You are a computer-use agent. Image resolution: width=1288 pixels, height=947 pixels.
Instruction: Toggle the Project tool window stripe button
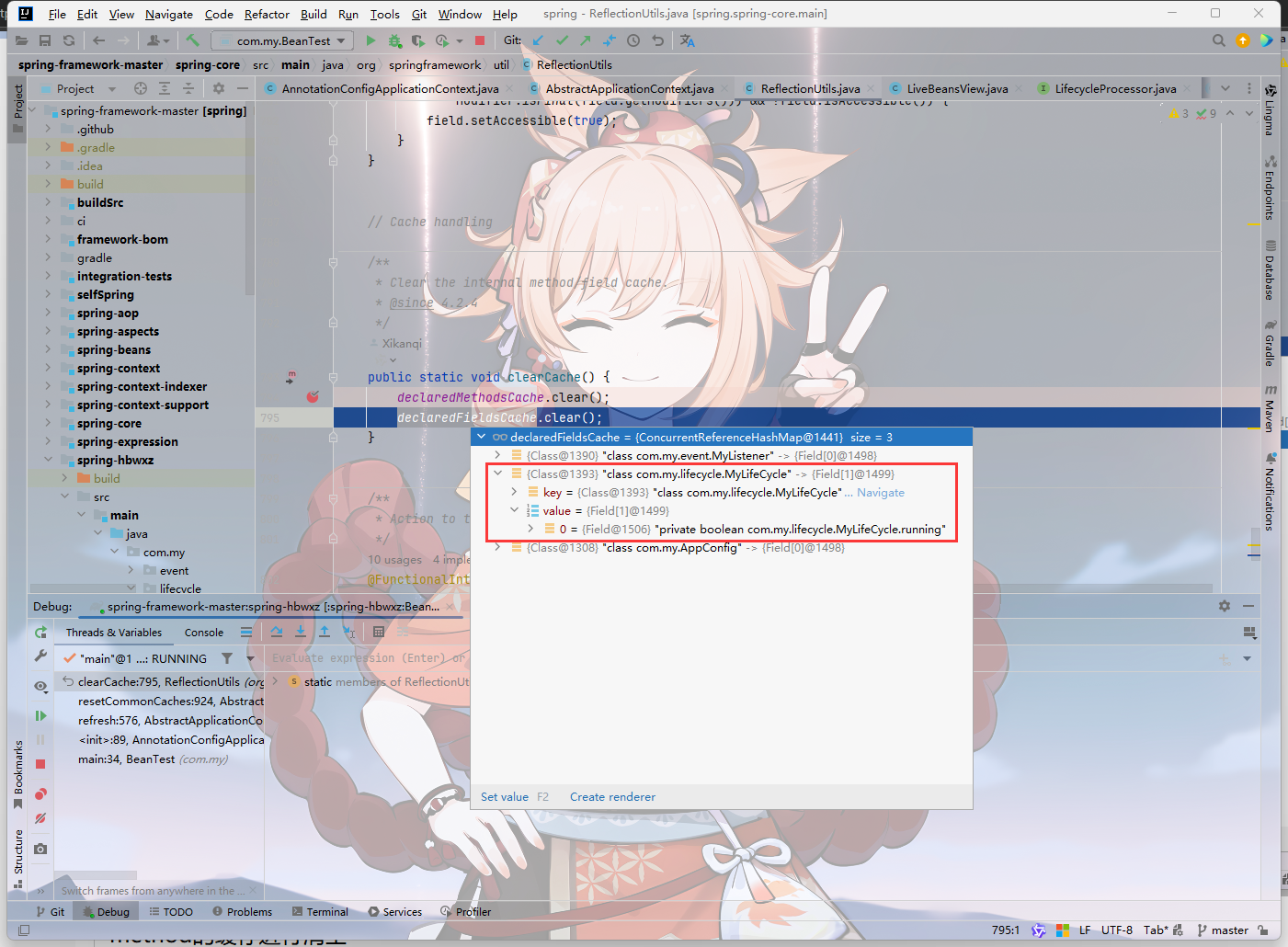[17, 108]
